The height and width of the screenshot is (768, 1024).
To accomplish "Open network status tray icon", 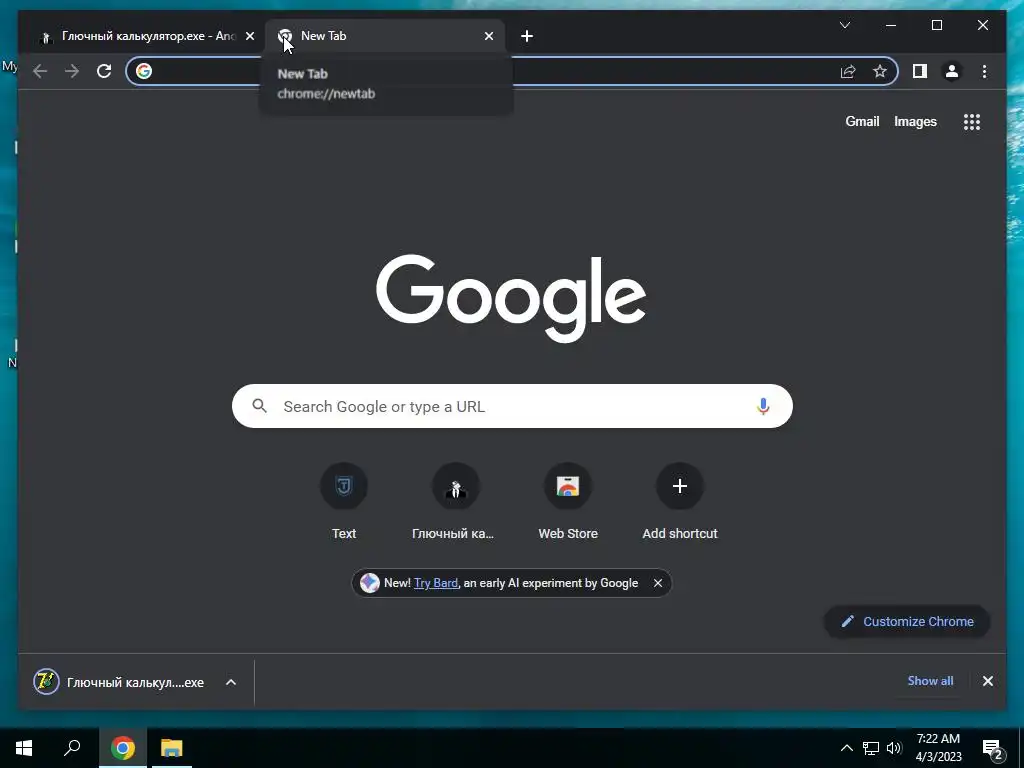I will coord(871,748).
